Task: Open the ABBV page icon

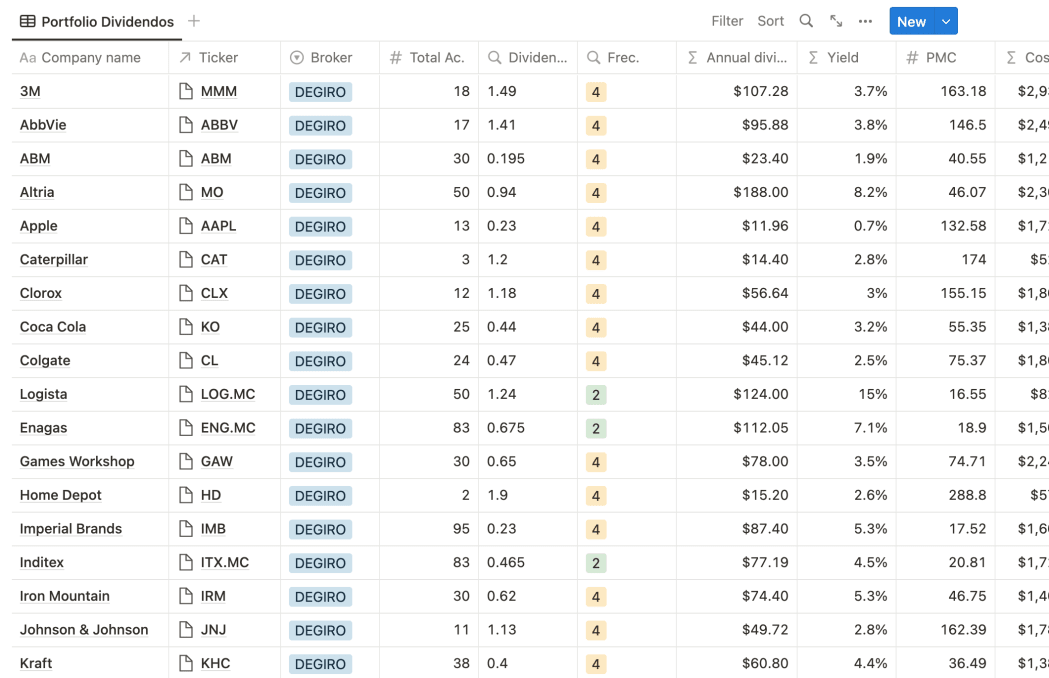Action: pyautogui.click(x=186, y=124)
